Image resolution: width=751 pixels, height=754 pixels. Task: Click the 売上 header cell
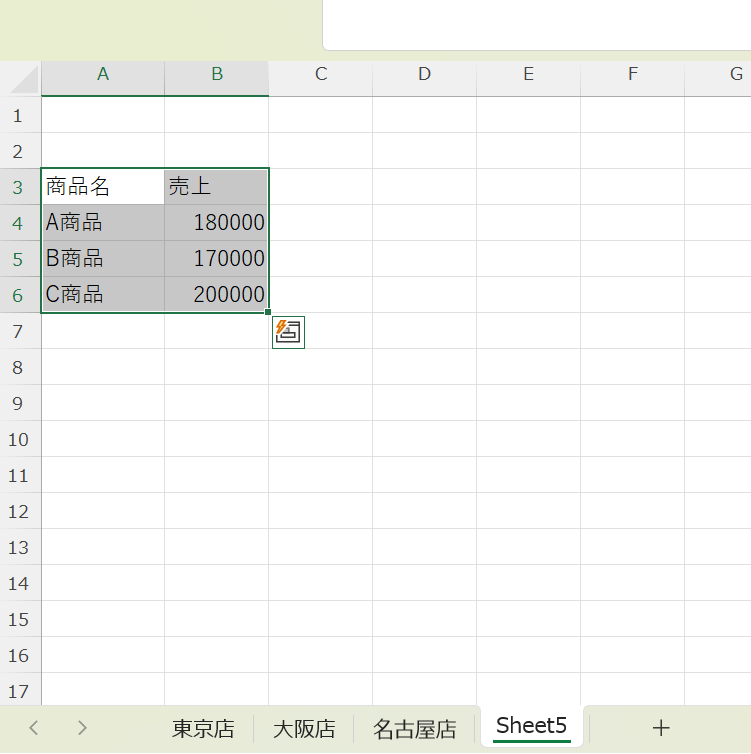[x=216, y=187]
